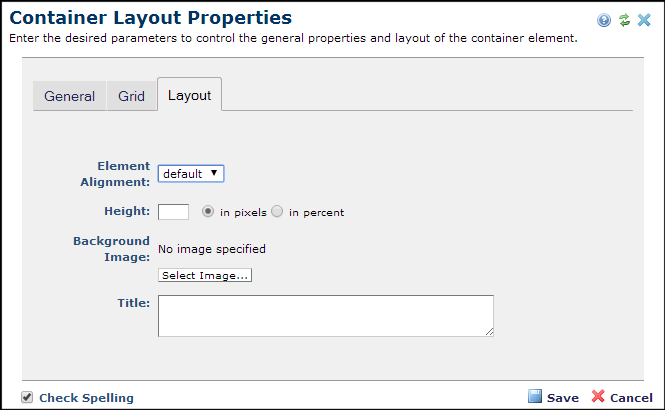
Task: Click the blue floppy disk Save icon
Action: click(535, 397)
